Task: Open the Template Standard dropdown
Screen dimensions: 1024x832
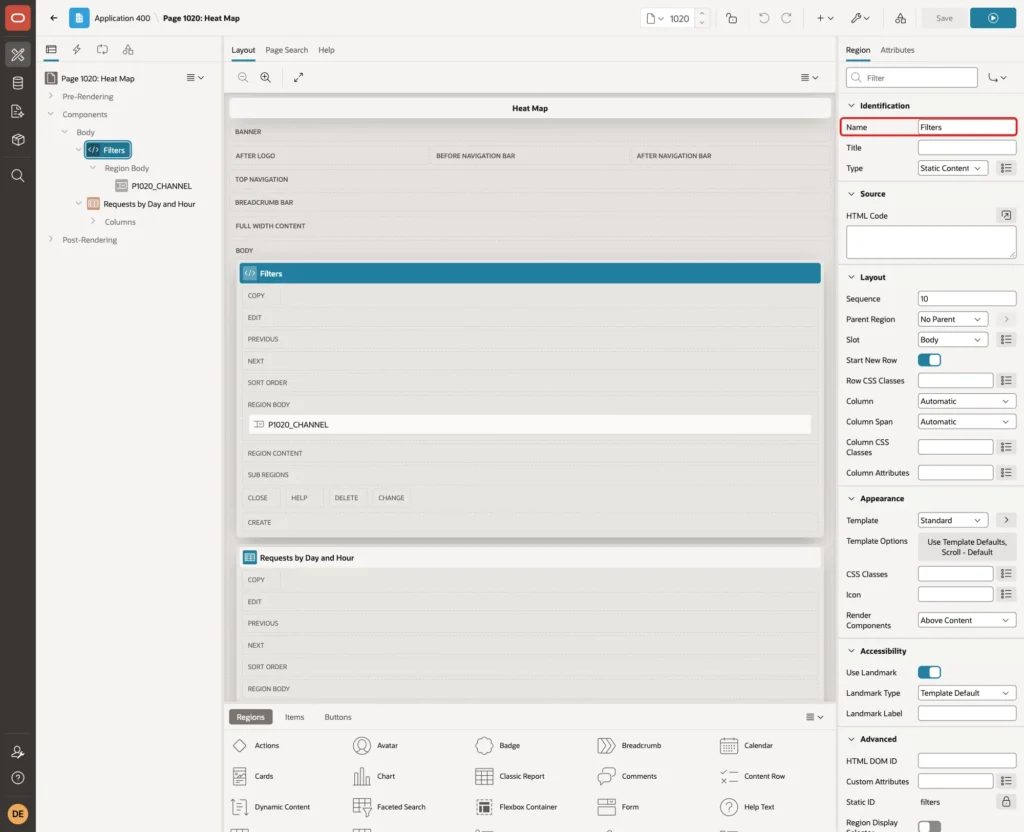Action: (x=953, y=520)
